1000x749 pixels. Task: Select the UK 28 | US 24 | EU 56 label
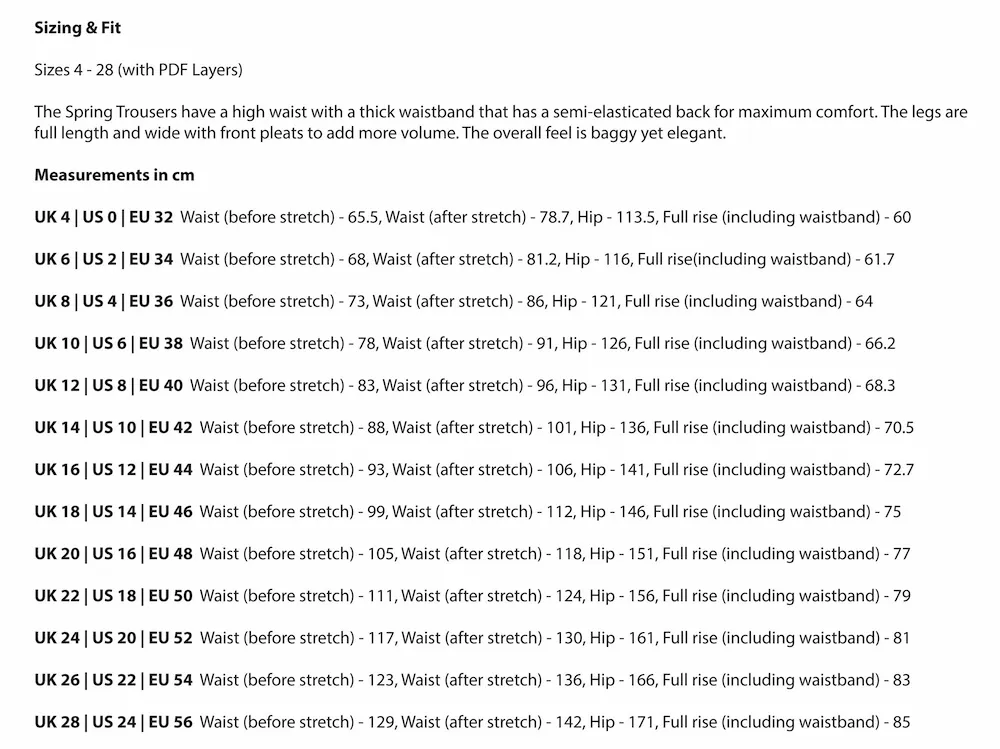113,721
